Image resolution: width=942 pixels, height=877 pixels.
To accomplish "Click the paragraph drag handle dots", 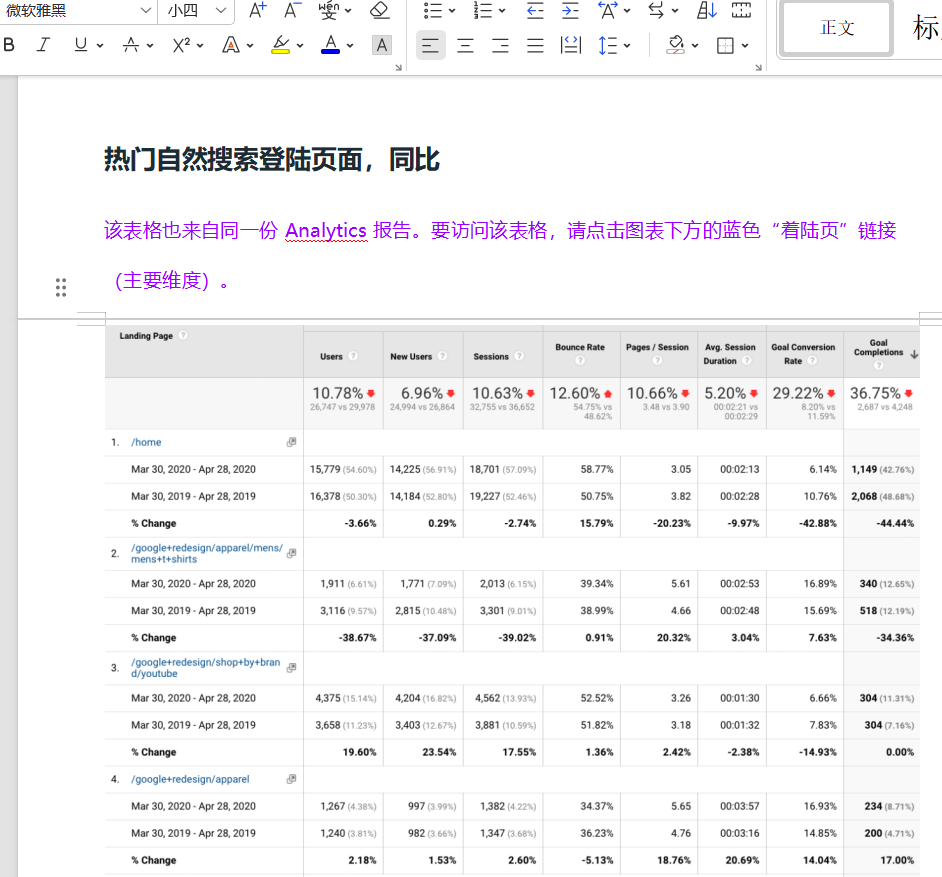I will pos(61,288).
